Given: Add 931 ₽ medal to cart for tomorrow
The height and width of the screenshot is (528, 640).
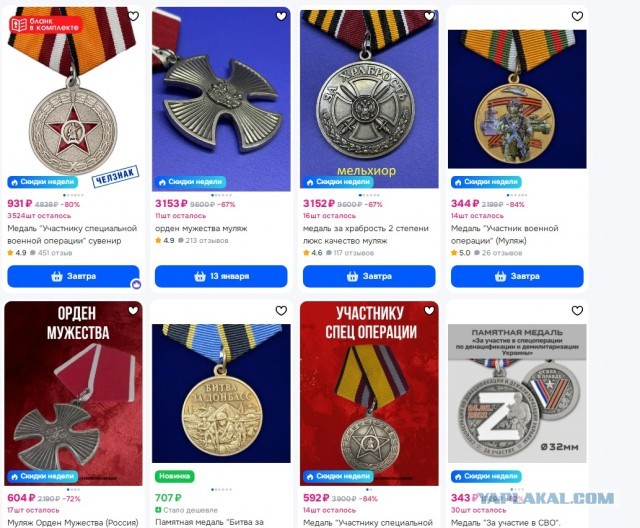Looking at the screenshot, I should coord(73,276).
